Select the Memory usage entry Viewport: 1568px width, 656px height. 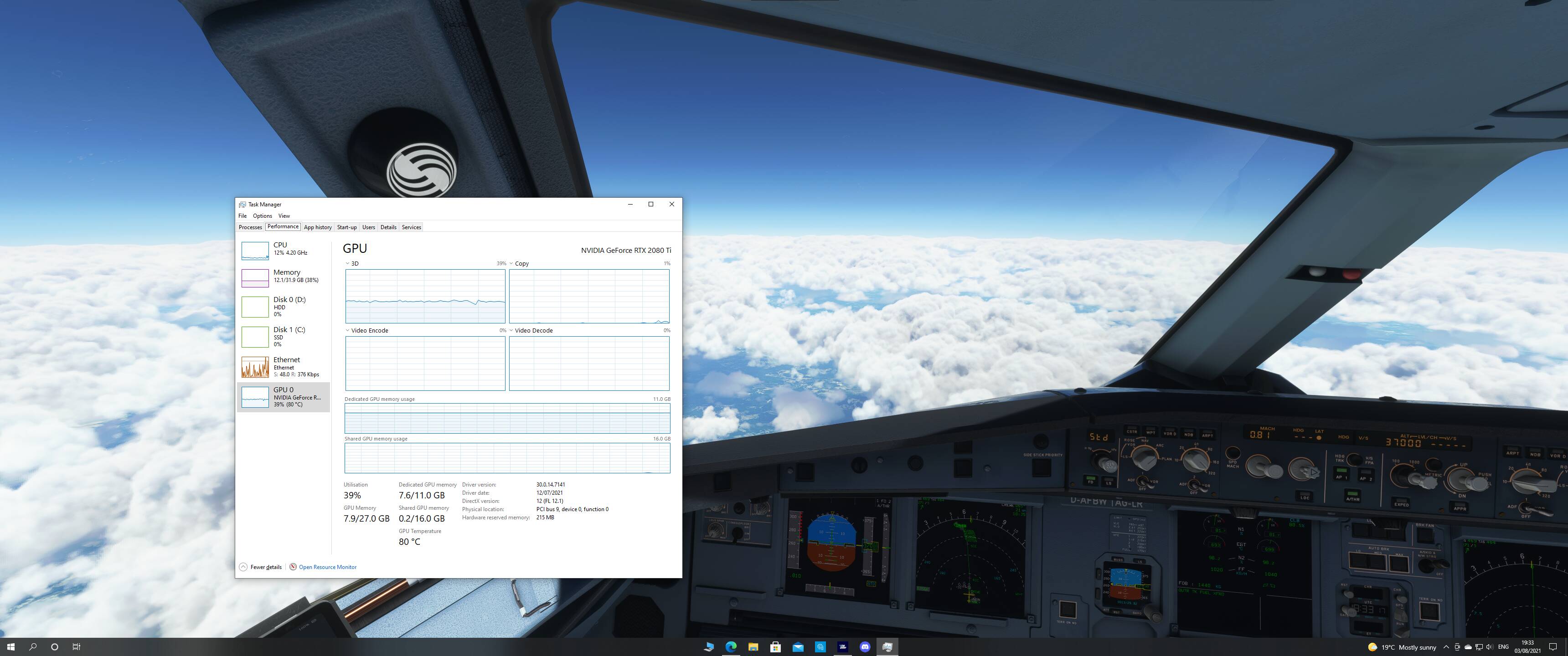pyautogui.click(x=283, y=276)
